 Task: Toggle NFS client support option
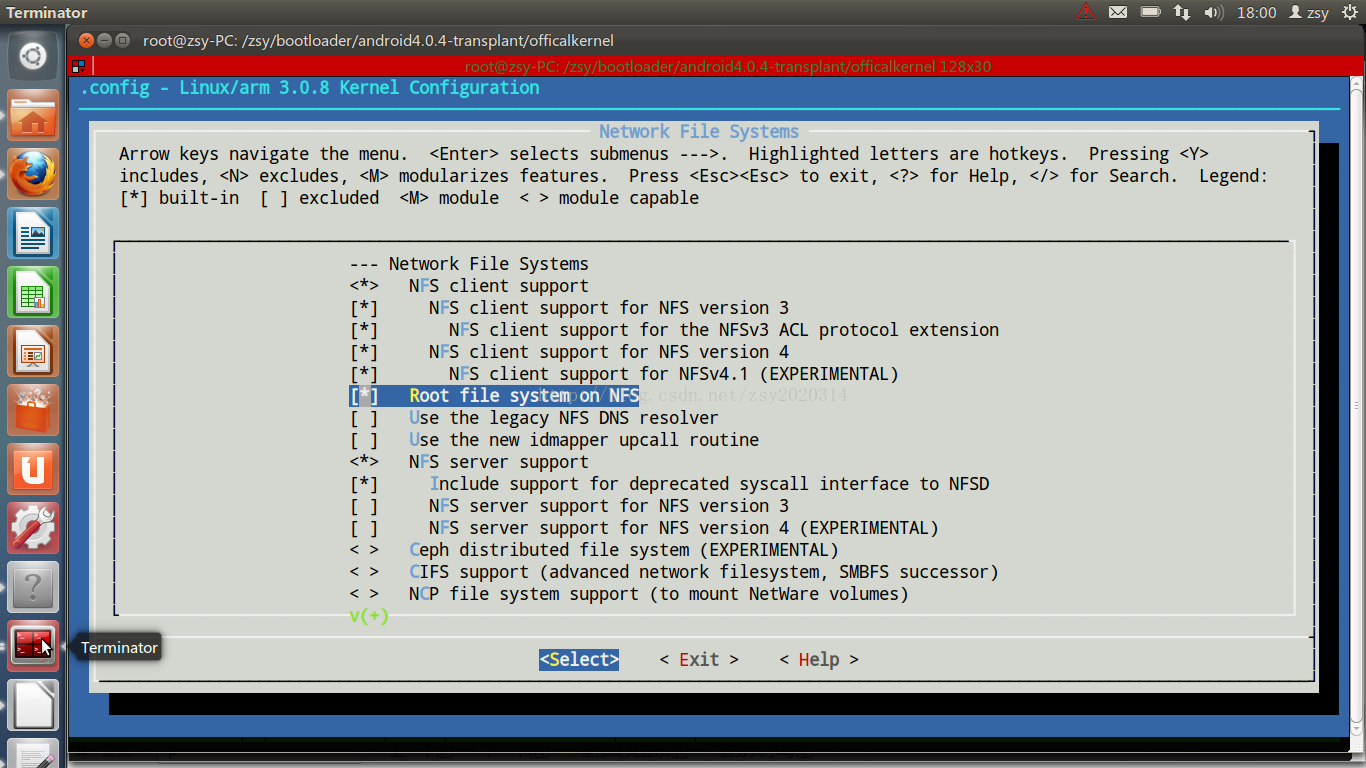[x=469, y=286]
